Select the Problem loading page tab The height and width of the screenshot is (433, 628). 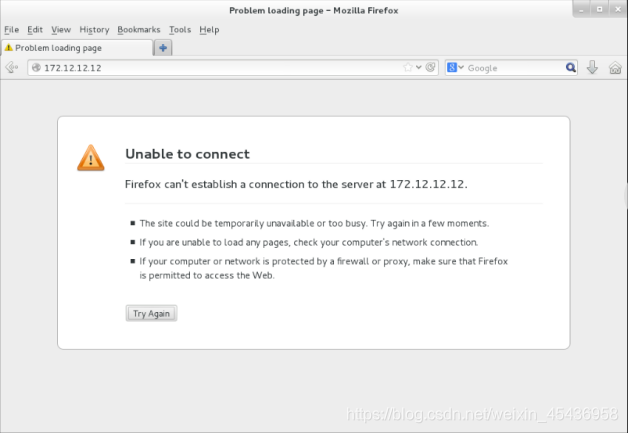coord(77,48)
